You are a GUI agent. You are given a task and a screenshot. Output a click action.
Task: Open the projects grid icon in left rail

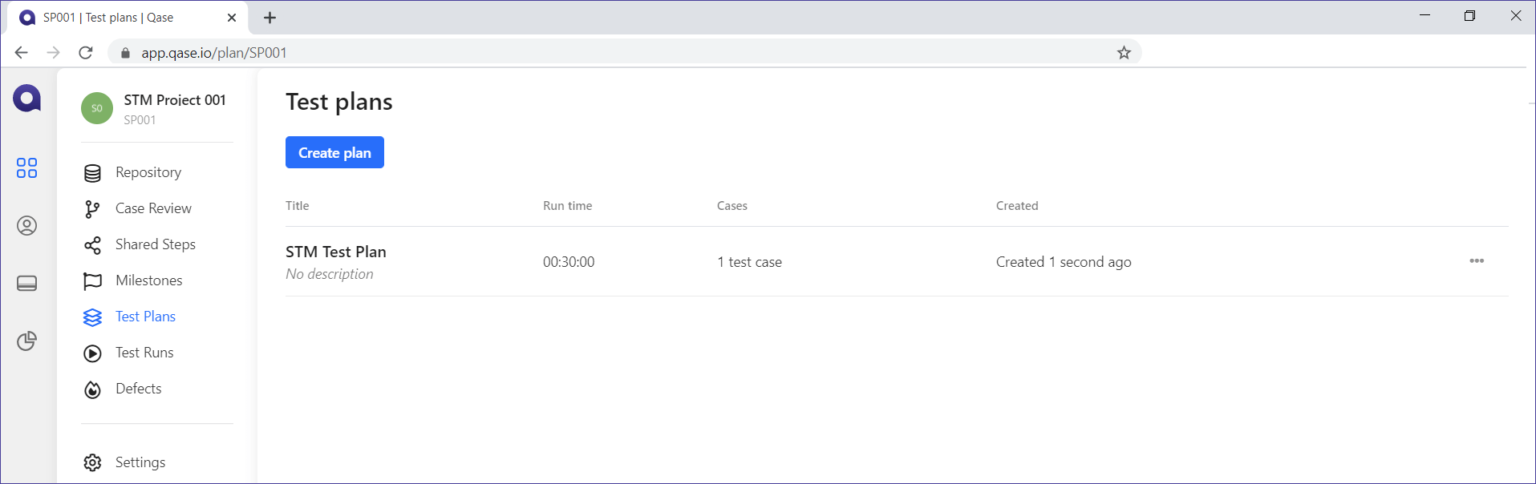[27, 168]
